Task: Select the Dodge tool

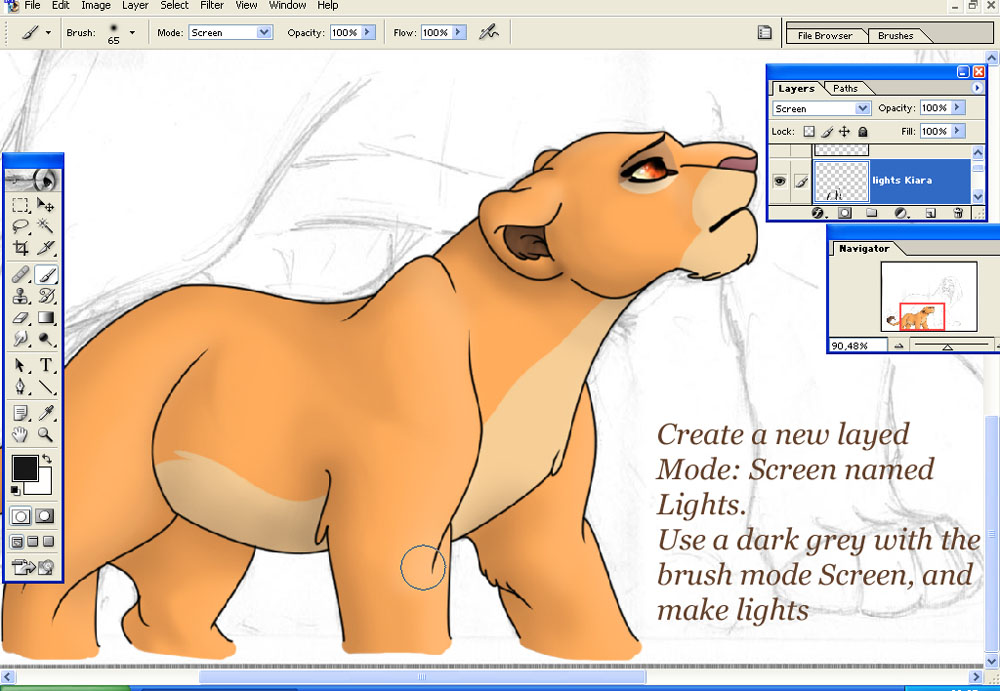Action: pyautogui.click(x=45, y=338)
